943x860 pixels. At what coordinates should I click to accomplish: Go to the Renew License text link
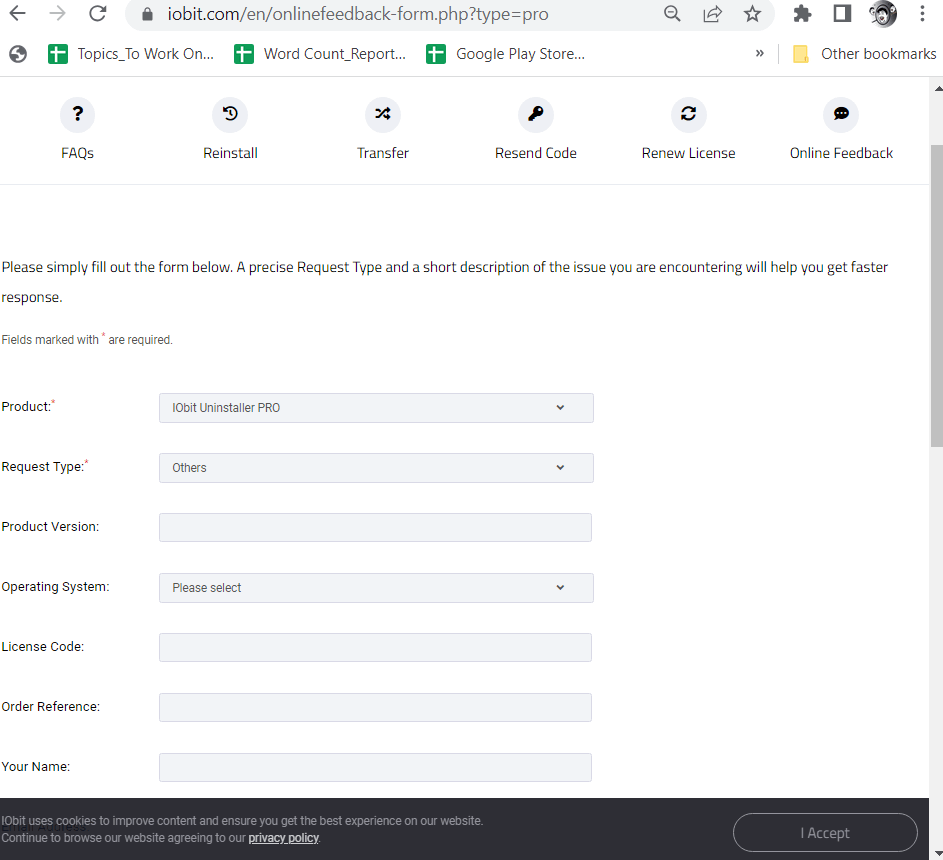point(689,153)
